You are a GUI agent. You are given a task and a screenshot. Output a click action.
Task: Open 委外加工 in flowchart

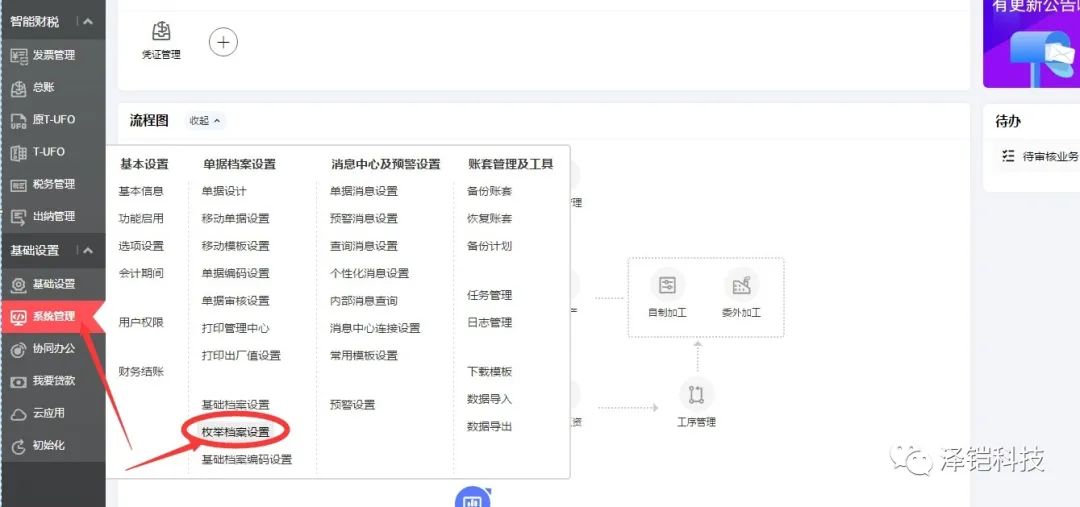point(741,295)
